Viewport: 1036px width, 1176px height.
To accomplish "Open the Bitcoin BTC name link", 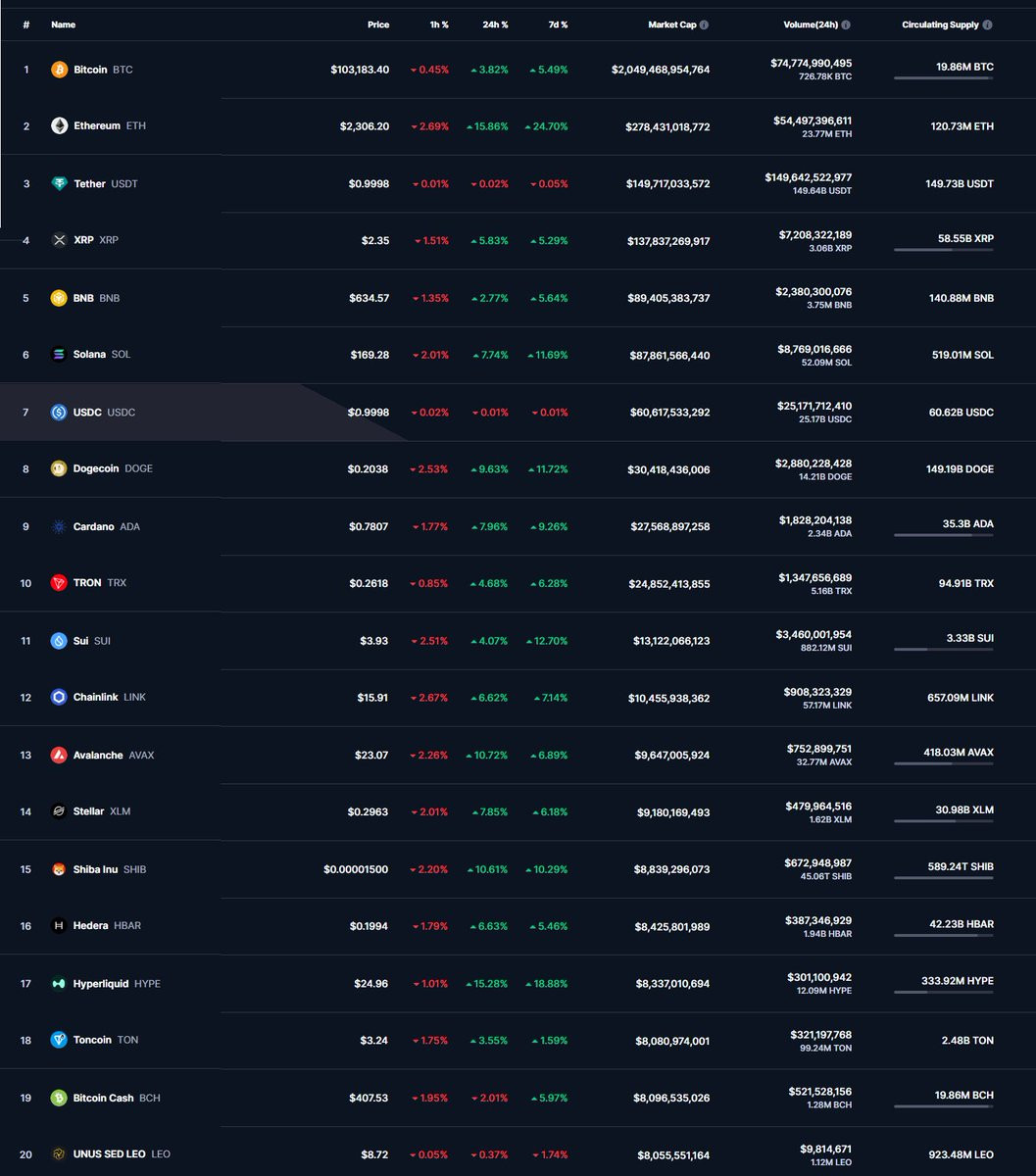I will [x=103, y=70].
